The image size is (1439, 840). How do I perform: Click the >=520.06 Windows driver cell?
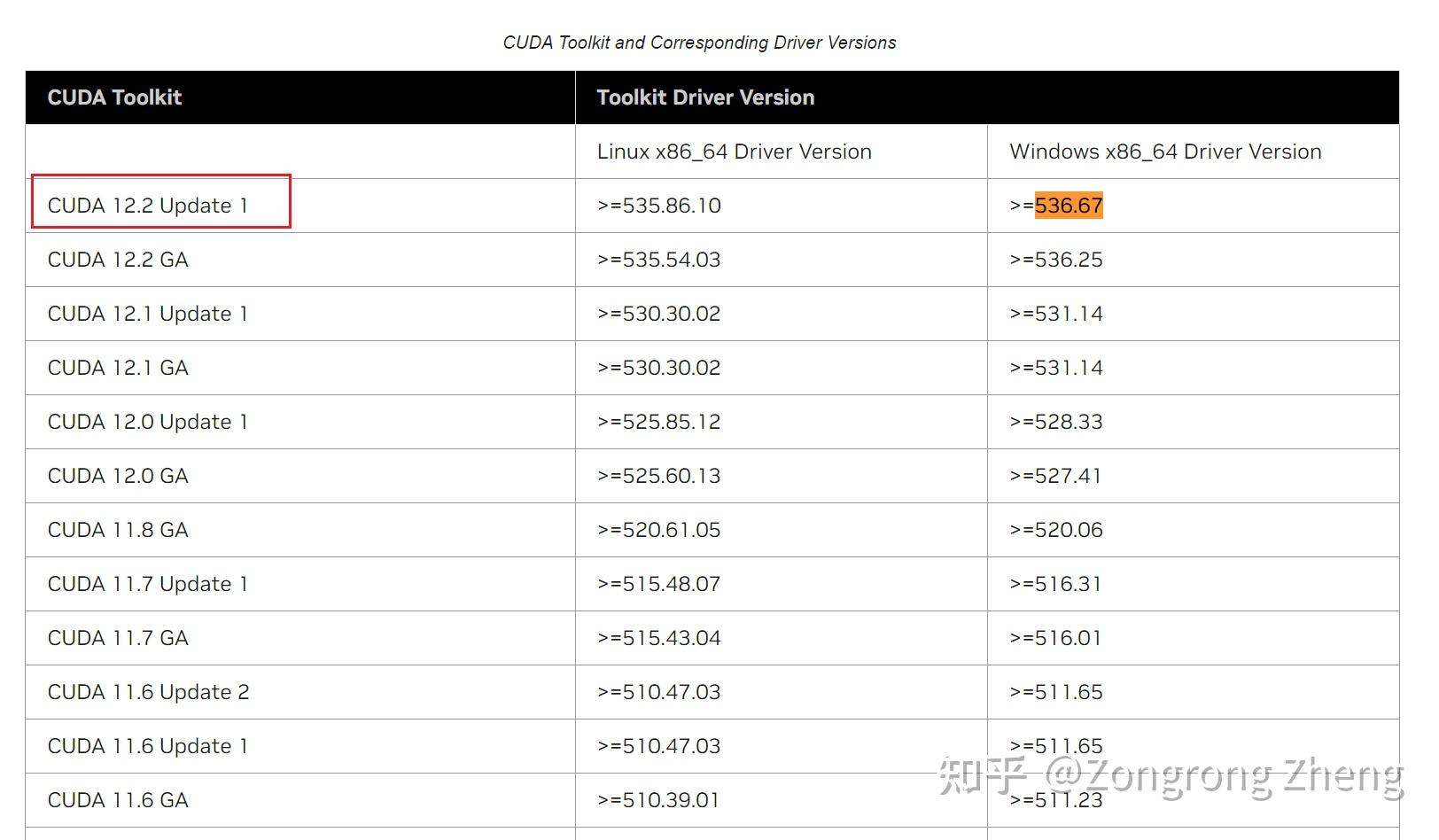(1055, 530)
